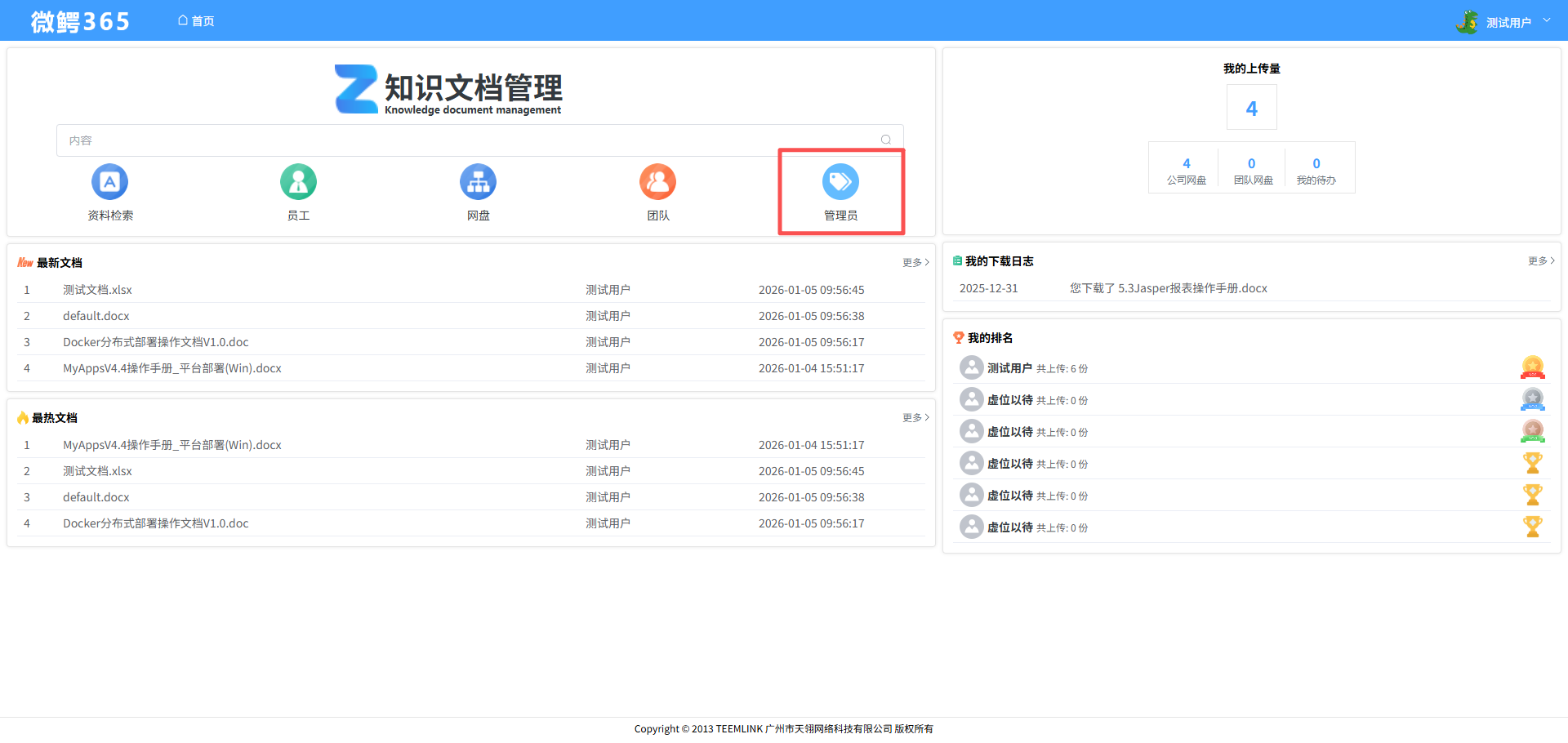1568x743 pixels.
Task: Expand the 测试用户 account dropdown arrow
Action: (1547, 20)
